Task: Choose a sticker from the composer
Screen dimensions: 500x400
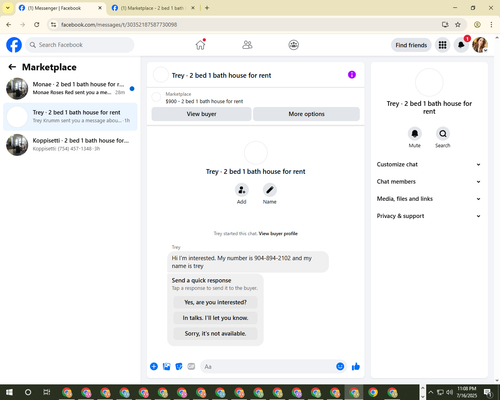Action: click(x=179, y=366)
